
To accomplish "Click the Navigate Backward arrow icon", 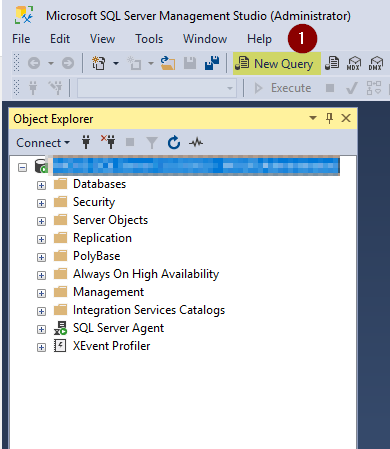I will click(34, 63).
